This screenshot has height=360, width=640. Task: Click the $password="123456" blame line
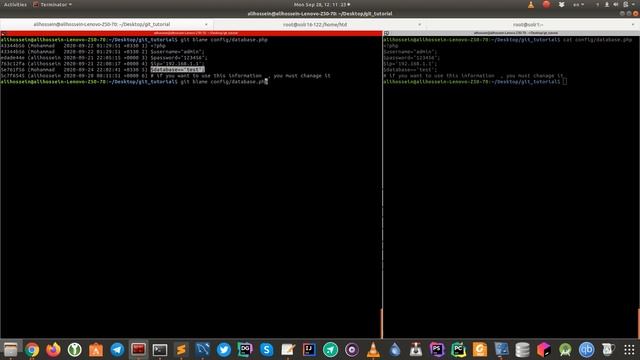click(104, 58)
